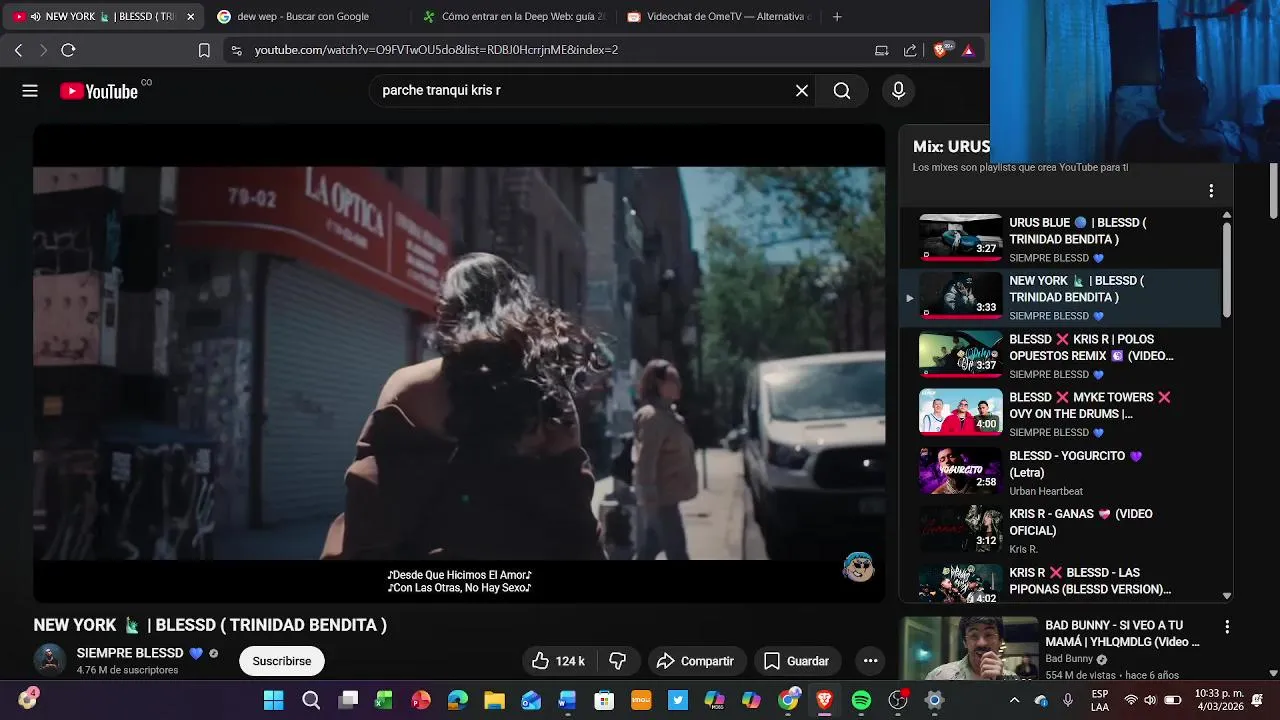This screenshot has height=720, width=1280.
Task: Reload the current page
Action: pos(68,50)
